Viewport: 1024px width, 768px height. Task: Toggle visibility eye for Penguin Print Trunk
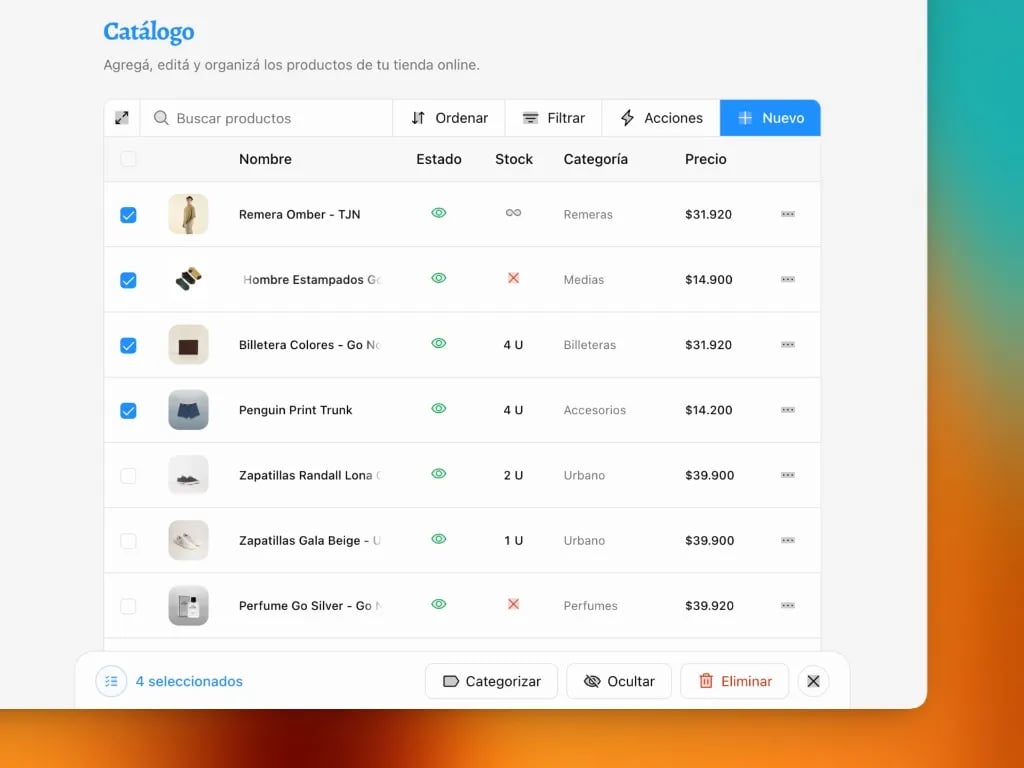439,409
